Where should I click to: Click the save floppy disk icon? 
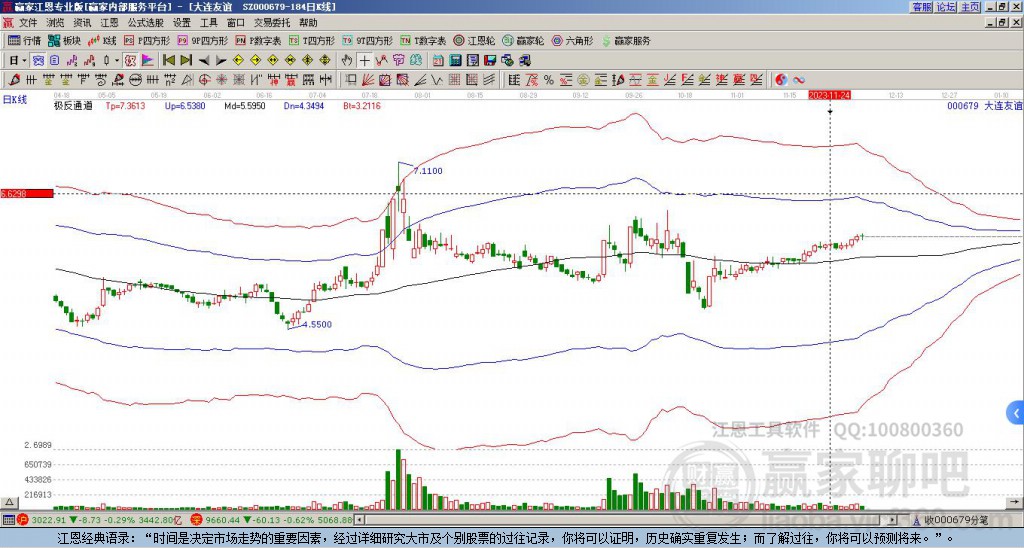pyautogui.click(x=490, y=61)
